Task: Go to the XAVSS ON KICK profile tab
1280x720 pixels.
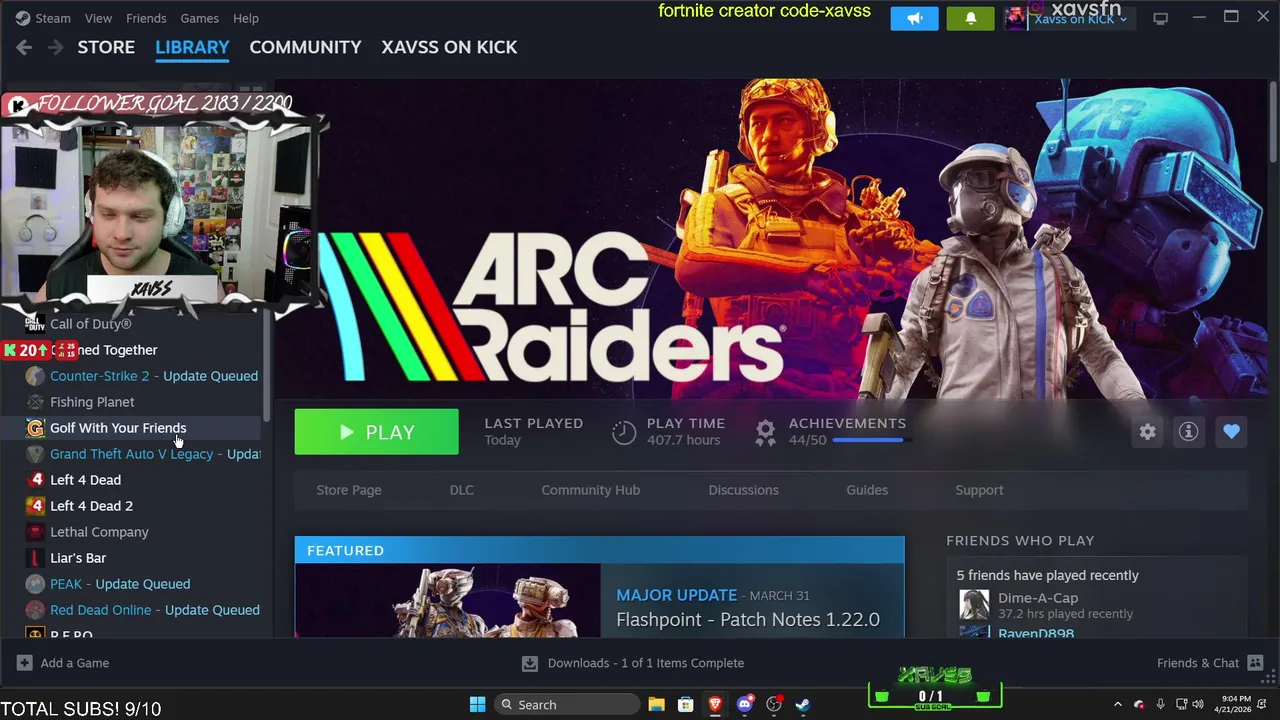Action: (x=449, y=47)
